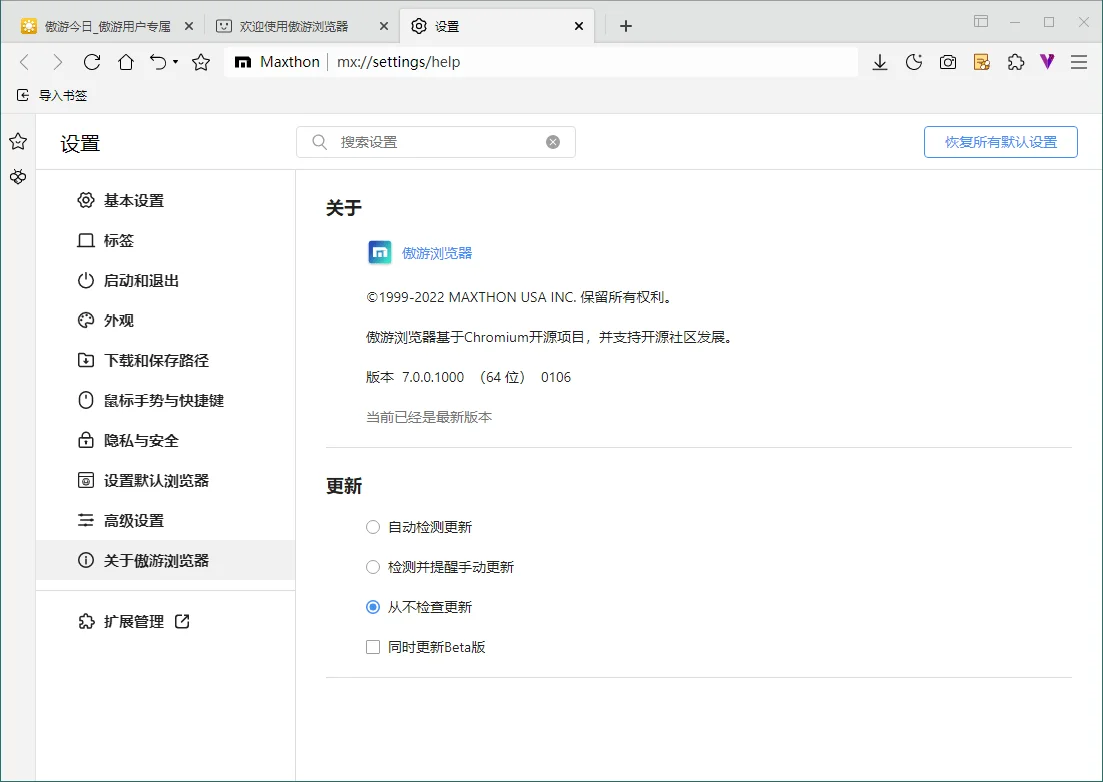Open the bee icon in the left sidebar
Viewport: 1103px width, 782px height.
pyautogui.click(x=18, y=177)
